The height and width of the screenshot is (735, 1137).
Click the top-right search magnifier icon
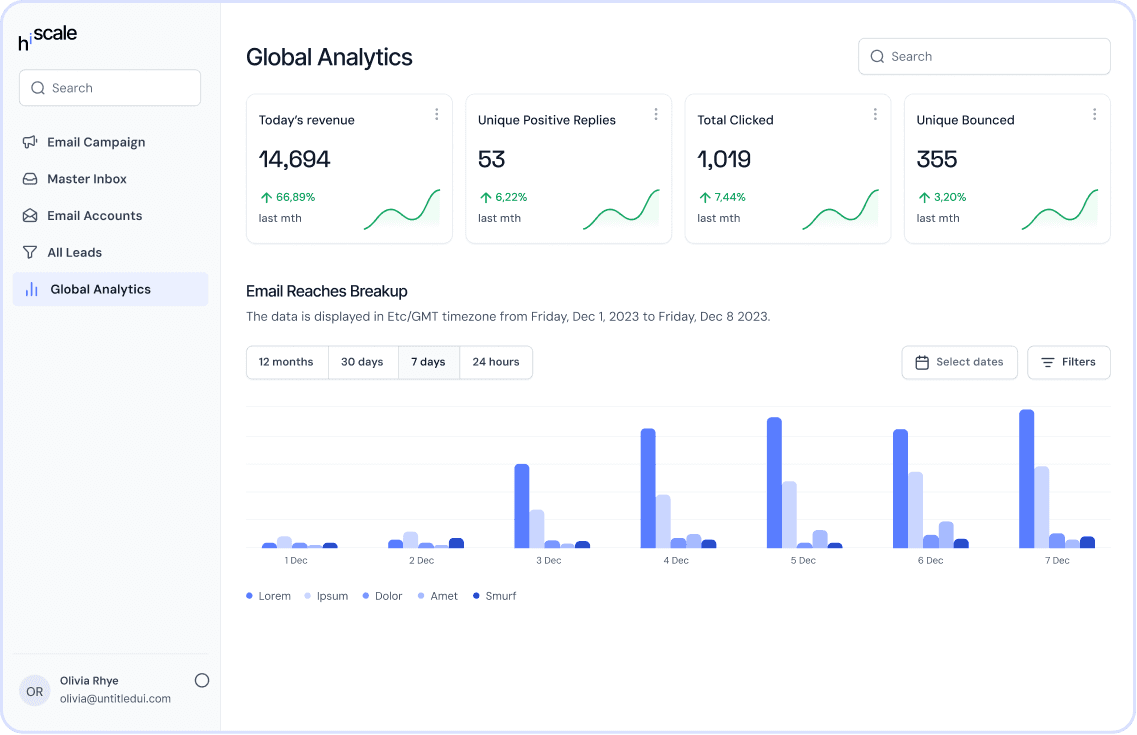click(877, 57)
